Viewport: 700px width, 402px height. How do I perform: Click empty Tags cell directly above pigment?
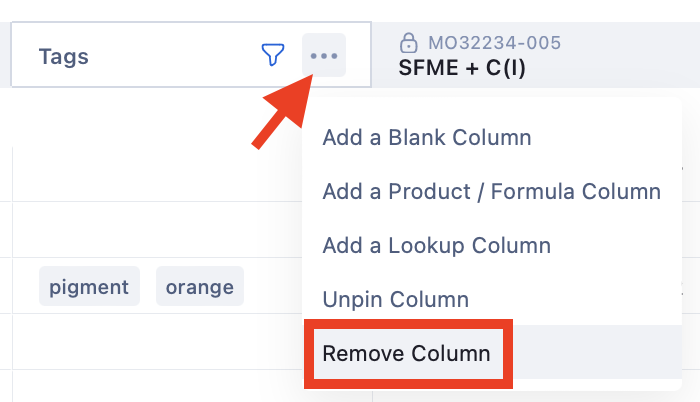click(150, 230)
